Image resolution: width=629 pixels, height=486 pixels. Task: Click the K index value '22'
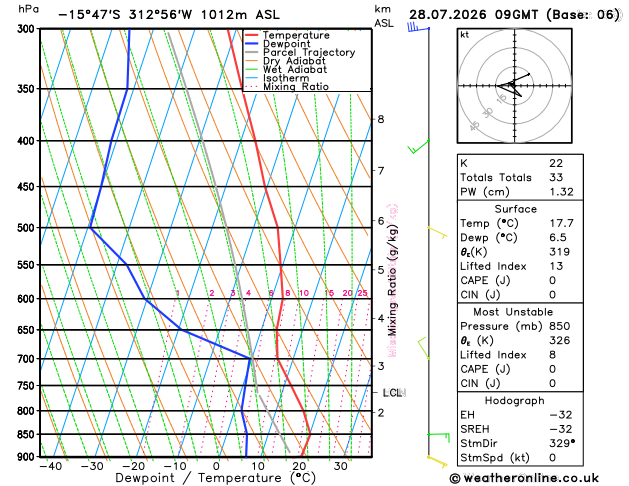556,163
